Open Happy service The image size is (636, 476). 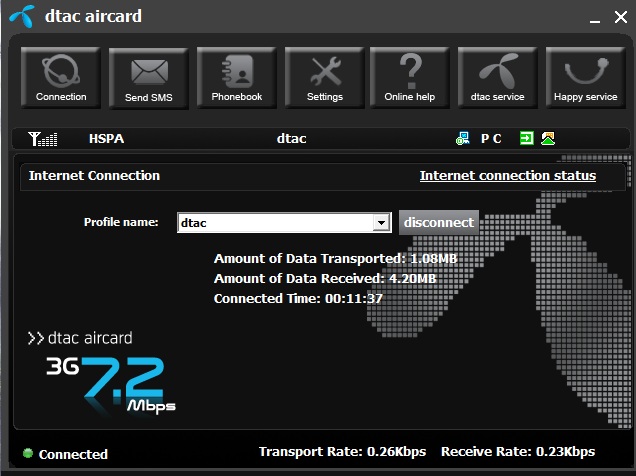pyautogui.click(x=586, y=78)
